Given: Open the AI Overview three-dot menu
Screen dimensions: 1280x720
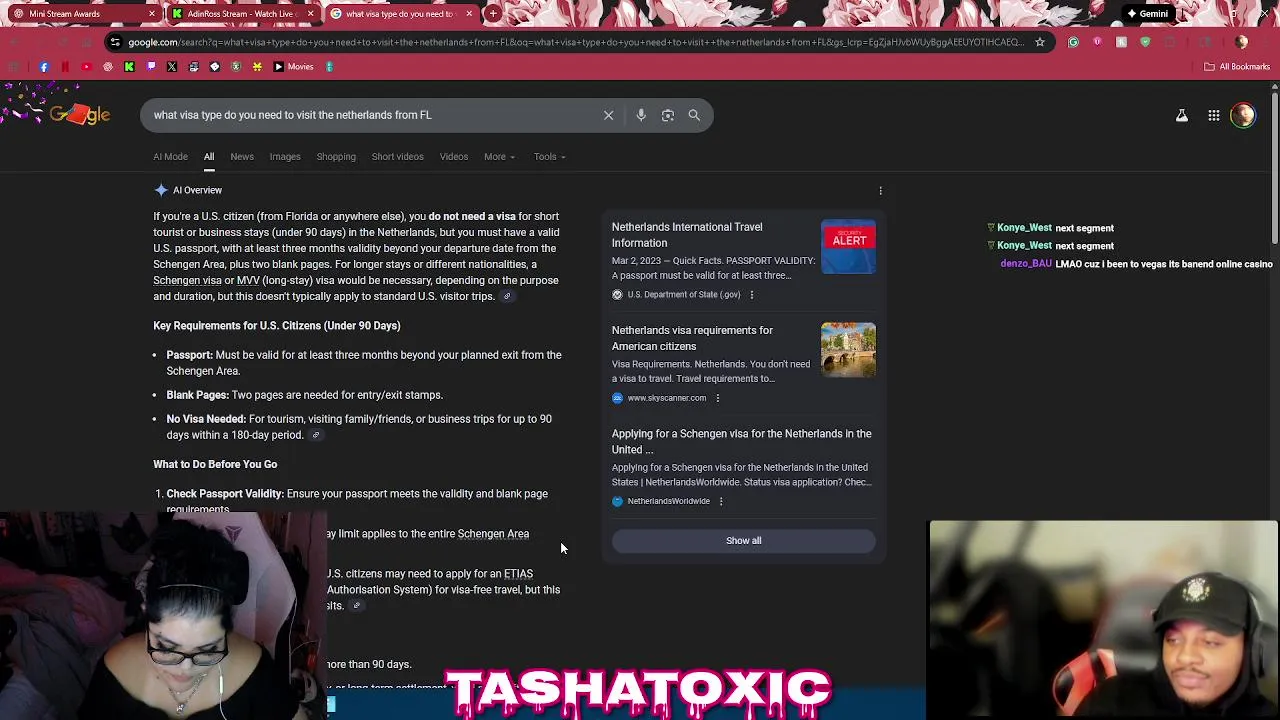Looking at the screenshot, I should coord(880,190).
